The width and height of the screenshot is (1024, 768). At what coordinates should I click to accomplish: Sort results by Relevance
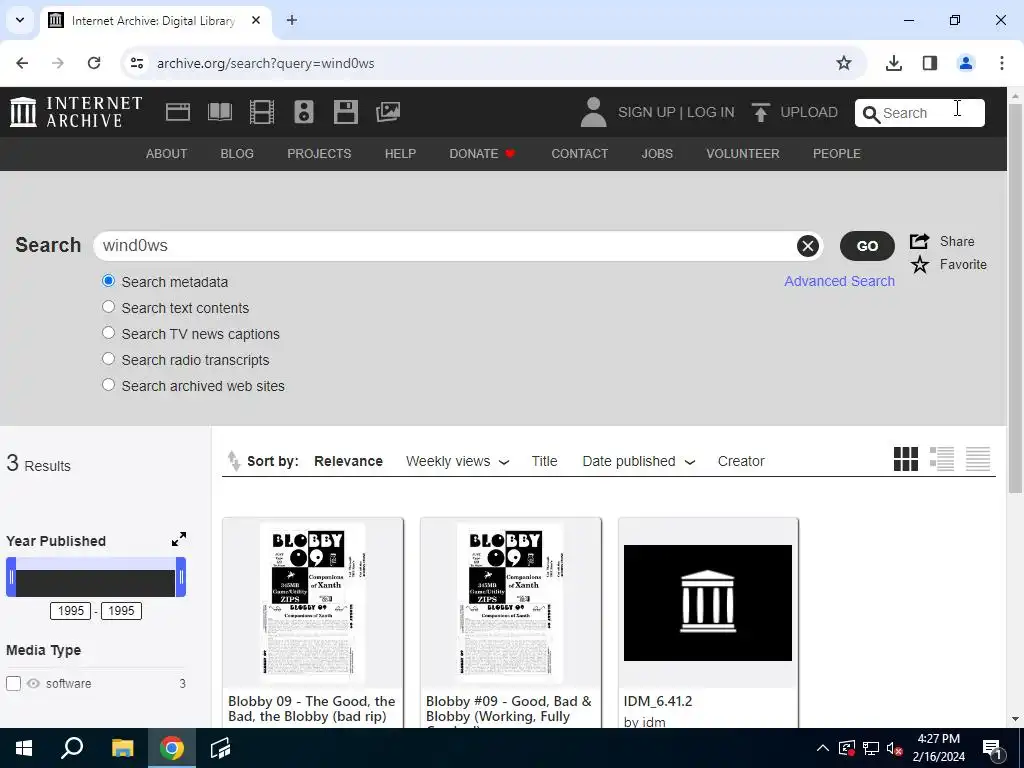[348, 461]
